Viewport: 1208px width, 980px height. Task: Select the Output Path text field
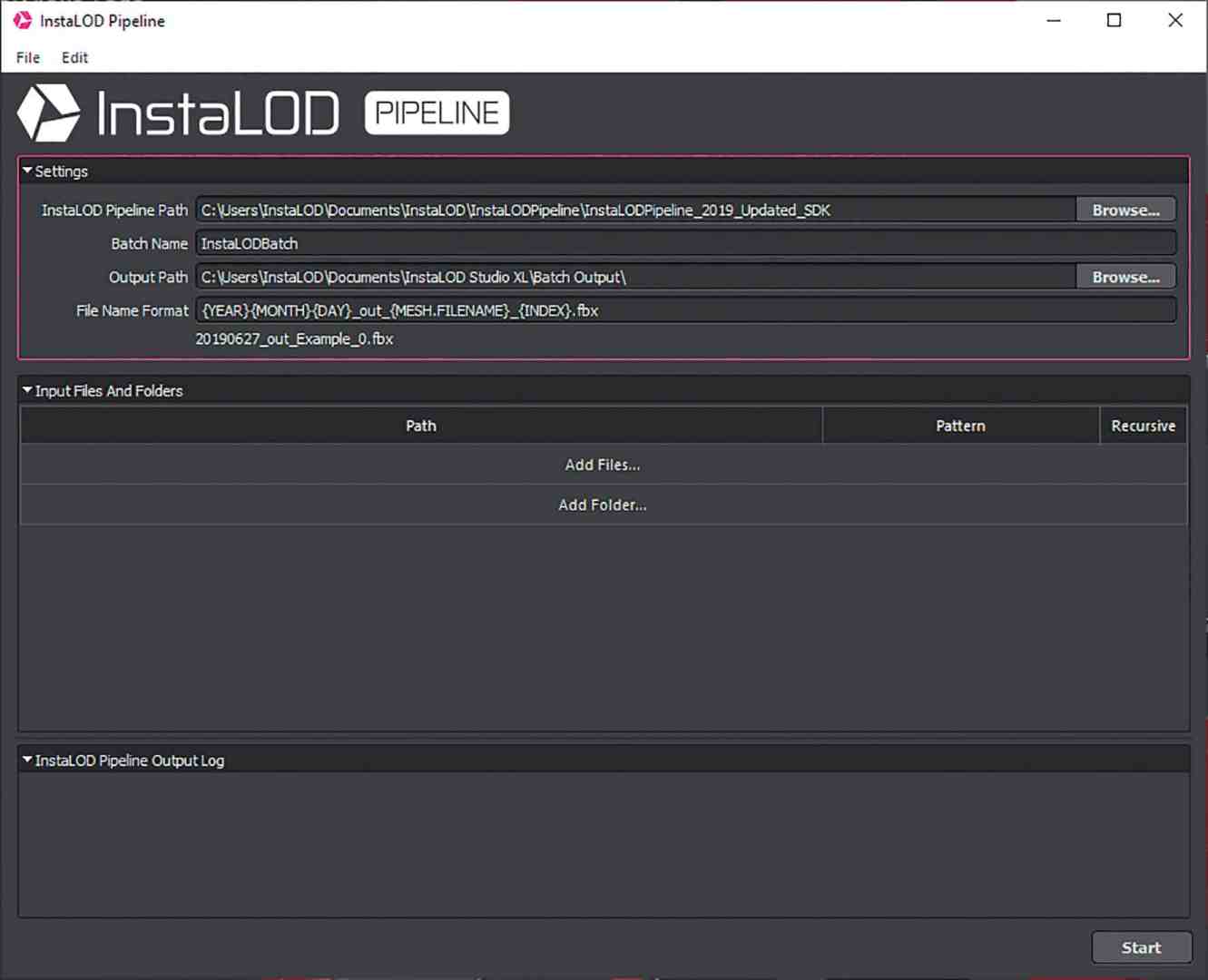click(635, 277)
